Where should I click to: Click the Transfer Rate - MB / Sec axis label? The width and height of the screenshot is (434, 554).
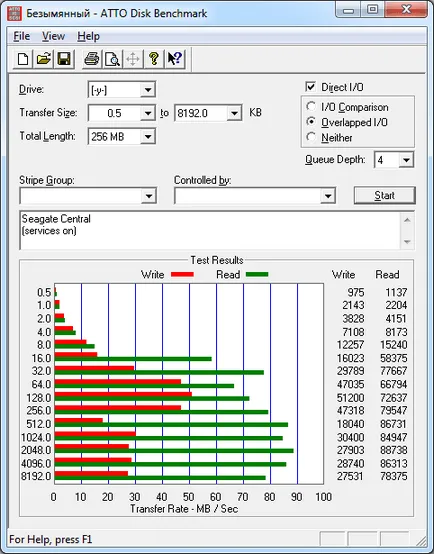click(184, 509)
